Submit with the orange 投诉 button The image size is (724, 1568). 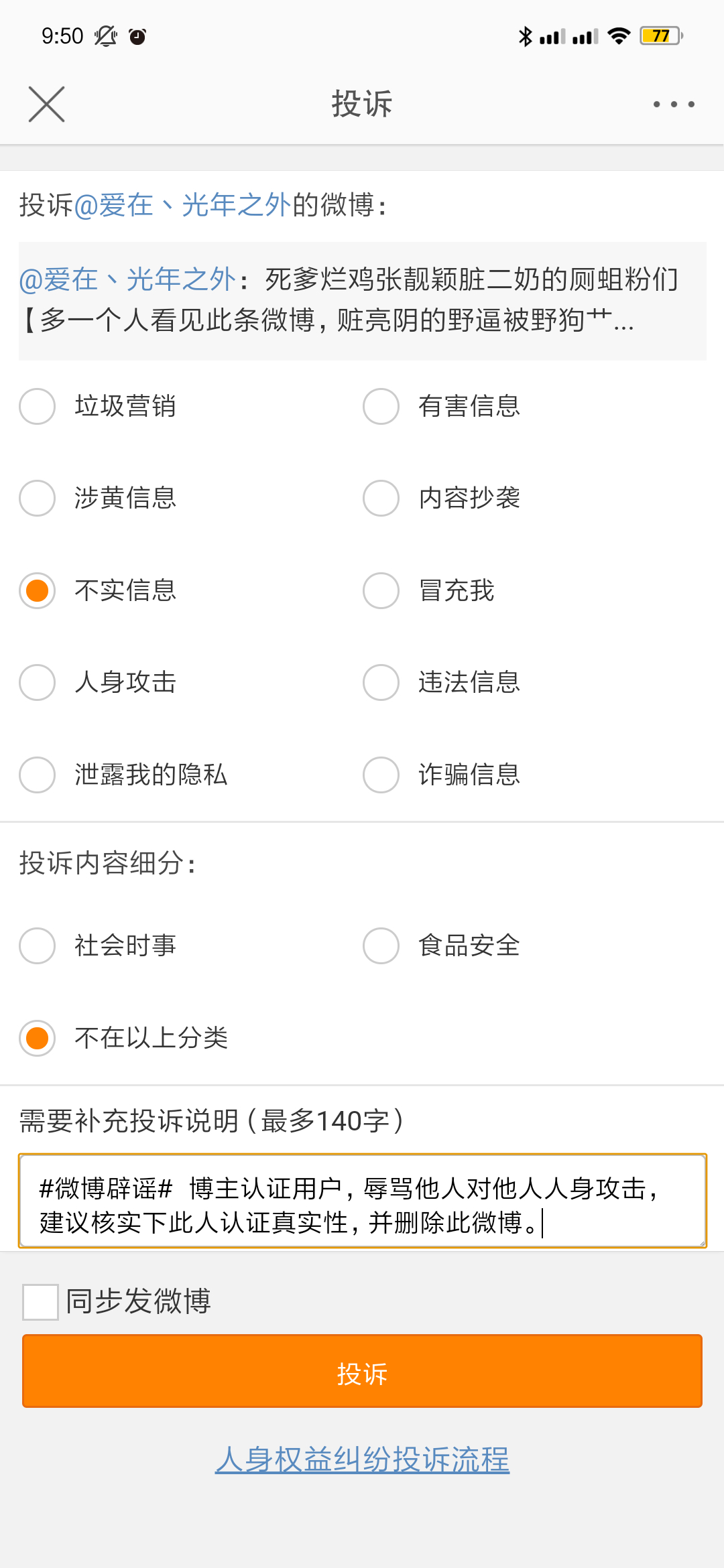pyautogui.click(x=362, y=1371)
